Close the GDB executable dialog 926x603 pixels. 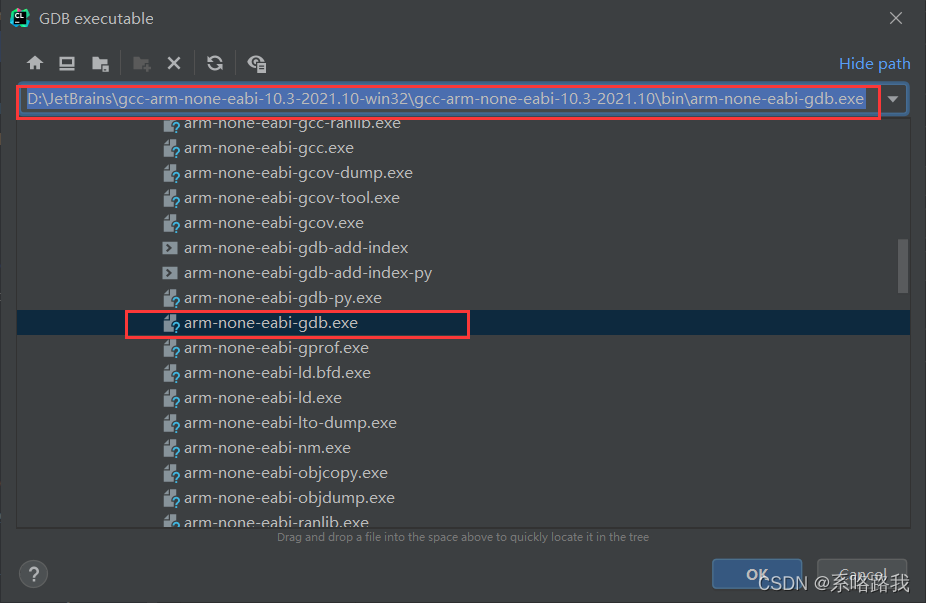click(896, 18)
